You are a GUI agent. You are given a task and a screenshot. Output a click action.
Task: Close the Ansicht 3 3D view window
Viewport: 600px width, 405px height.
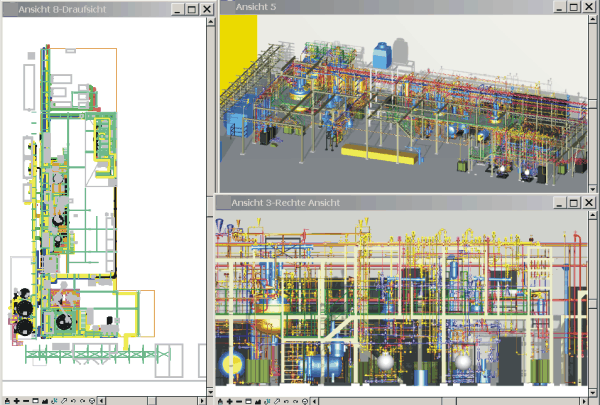[x=589, y=5]
